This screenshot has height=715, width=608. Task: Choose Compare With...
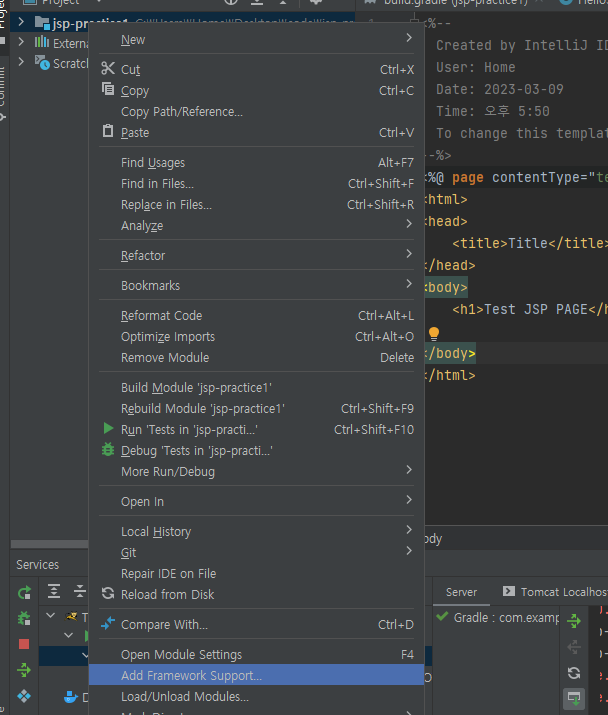(x=256, y=625)
